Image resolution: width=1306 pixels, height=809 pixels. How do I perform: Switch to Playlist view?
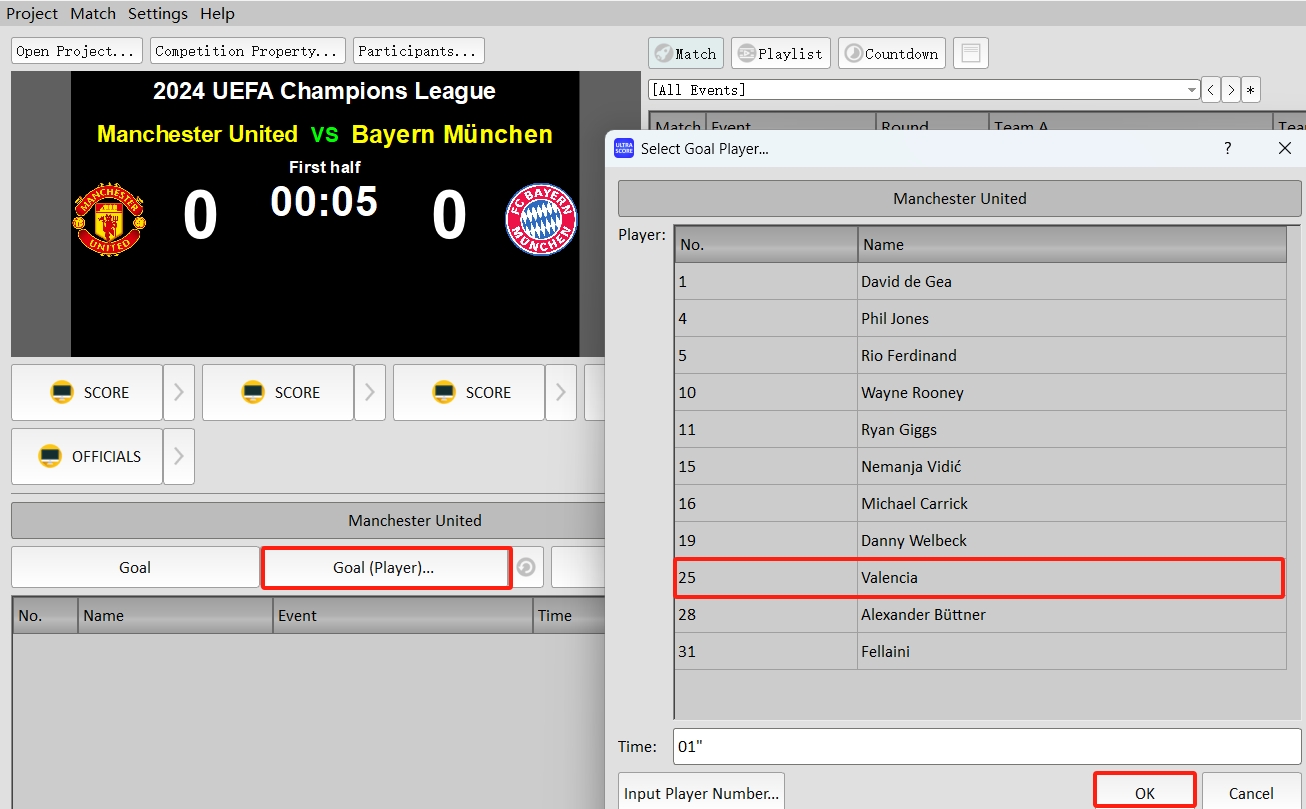780,53
